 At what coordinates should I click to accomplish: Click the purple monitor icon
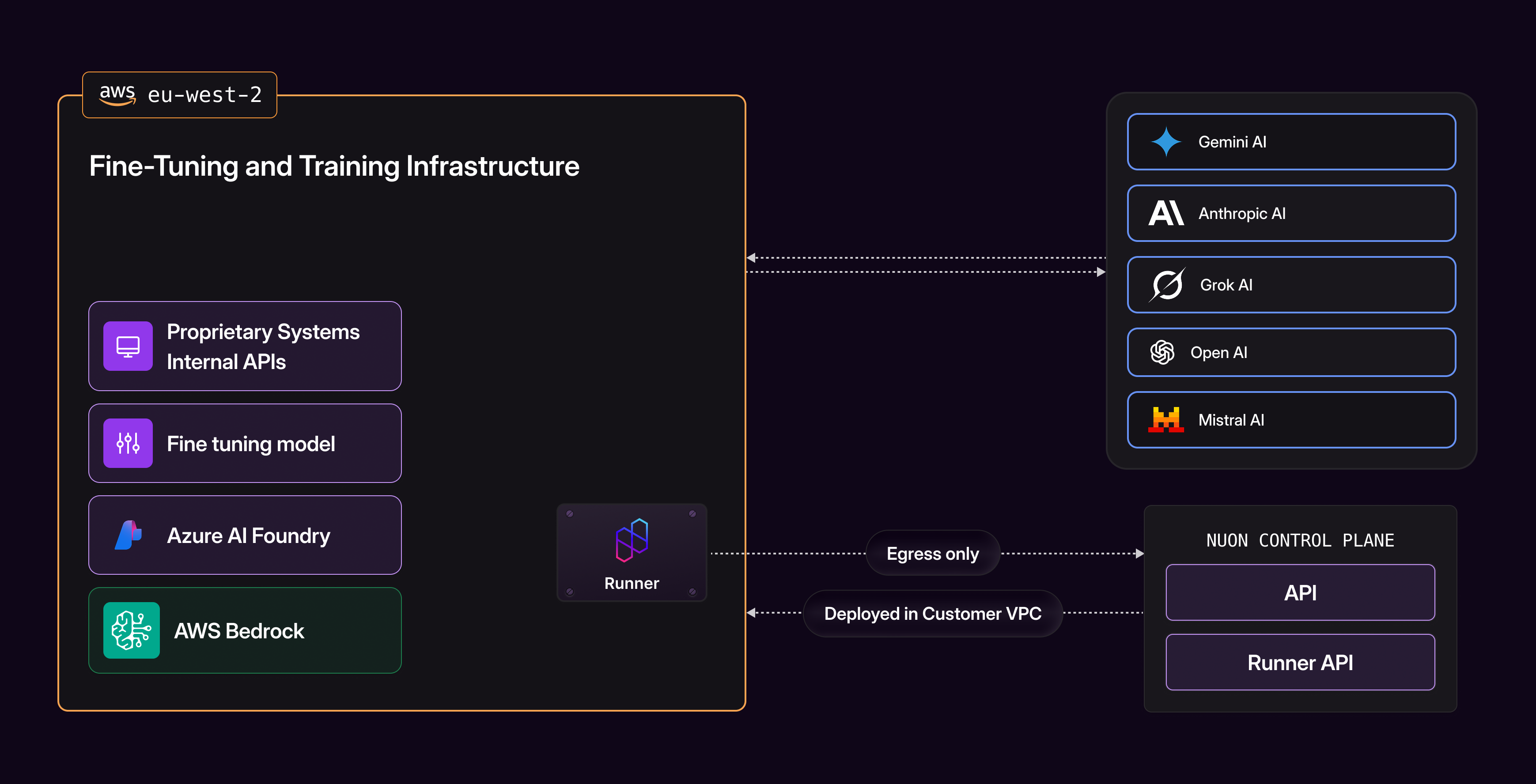(128, 346)
